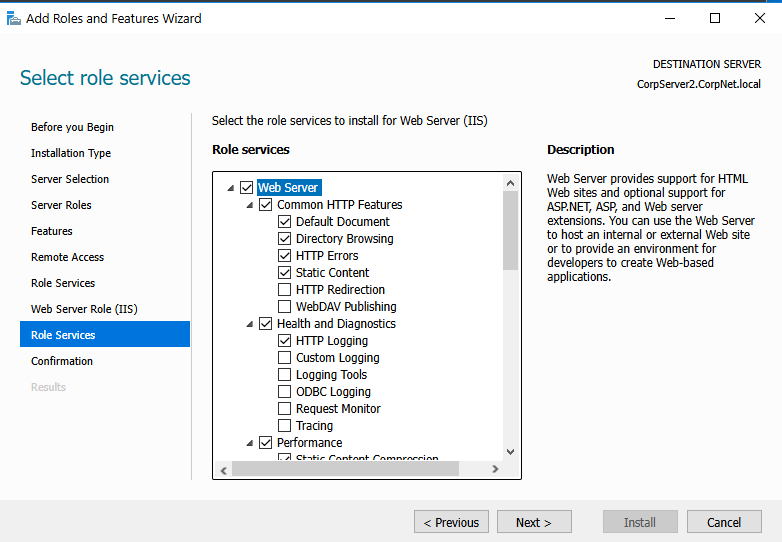
Task: Click the Next button
Action: tap(534, 522)
